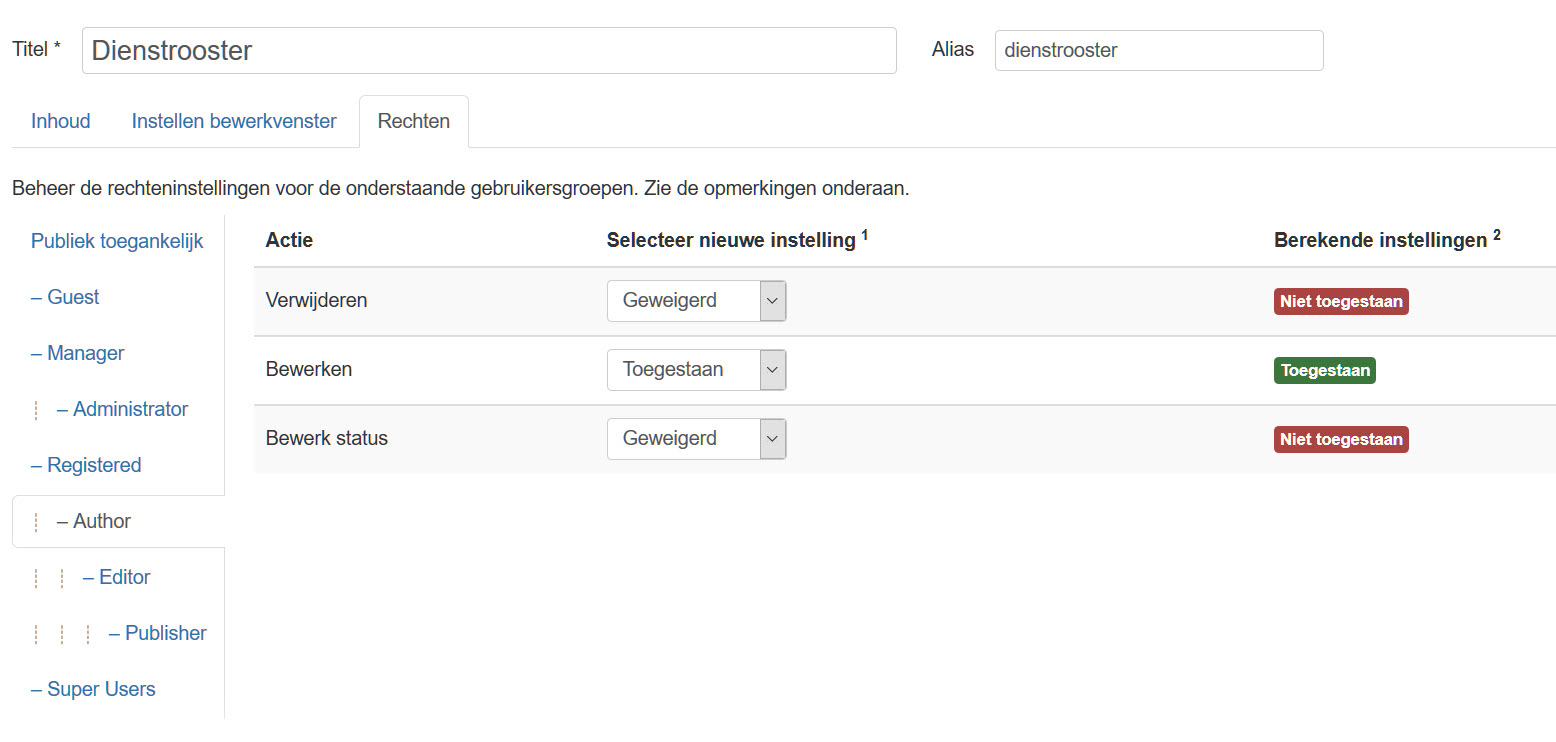Open the Bewerken permission dropdown

696,370
